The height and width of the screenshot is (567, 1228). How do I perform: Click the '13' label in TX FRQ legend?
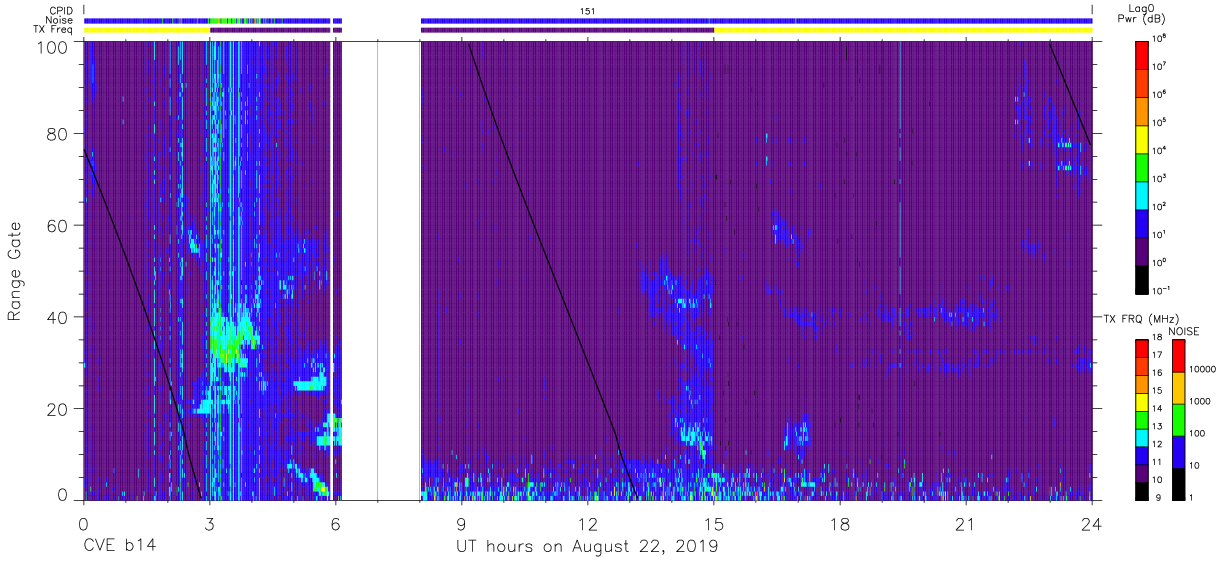click(x=1159, y=426)
